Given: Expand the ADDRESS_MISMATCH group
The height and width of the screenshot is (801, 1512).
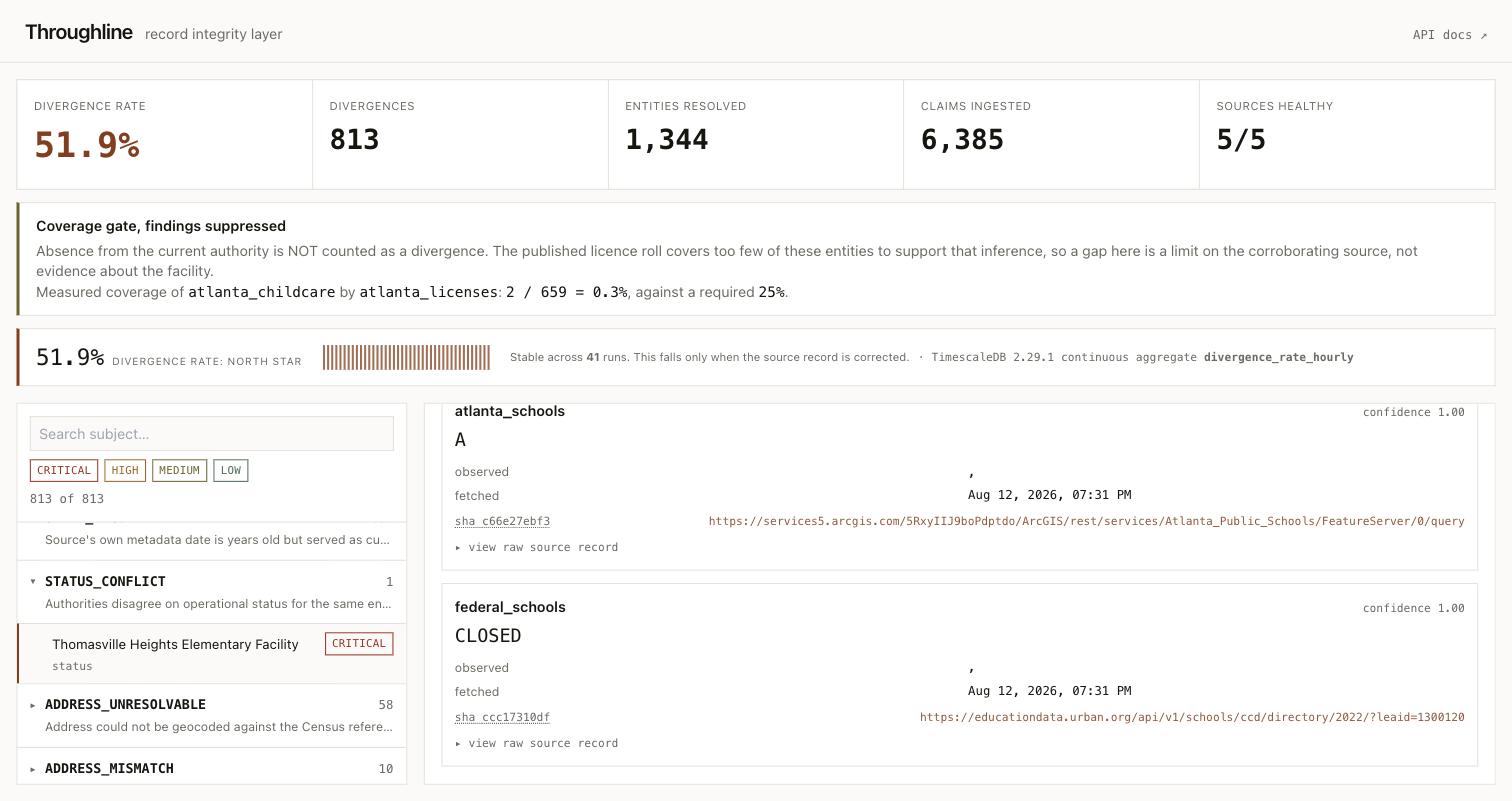Looking at the screenshot, I should coord(212,768).
